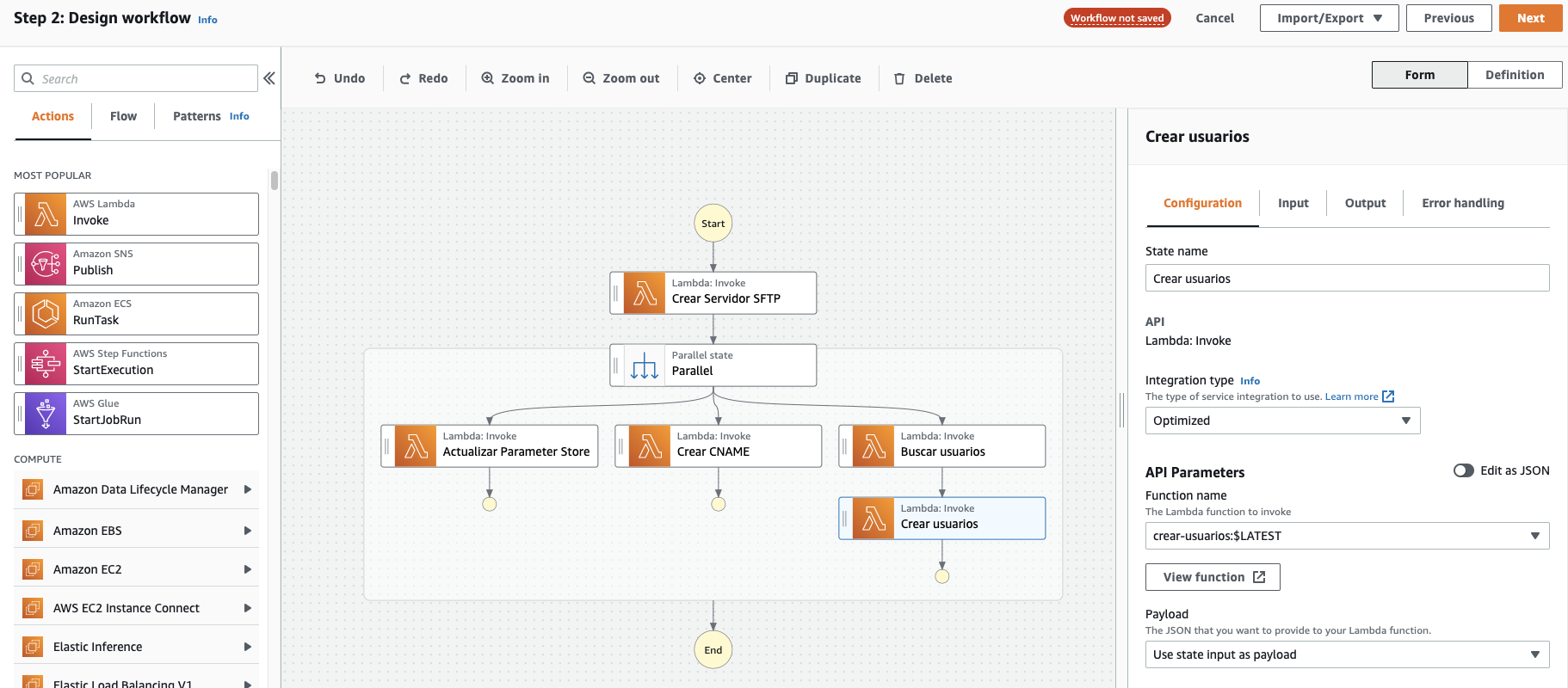
Task: Click the Lambda icon on Crear CNAME
Action: 650,446
